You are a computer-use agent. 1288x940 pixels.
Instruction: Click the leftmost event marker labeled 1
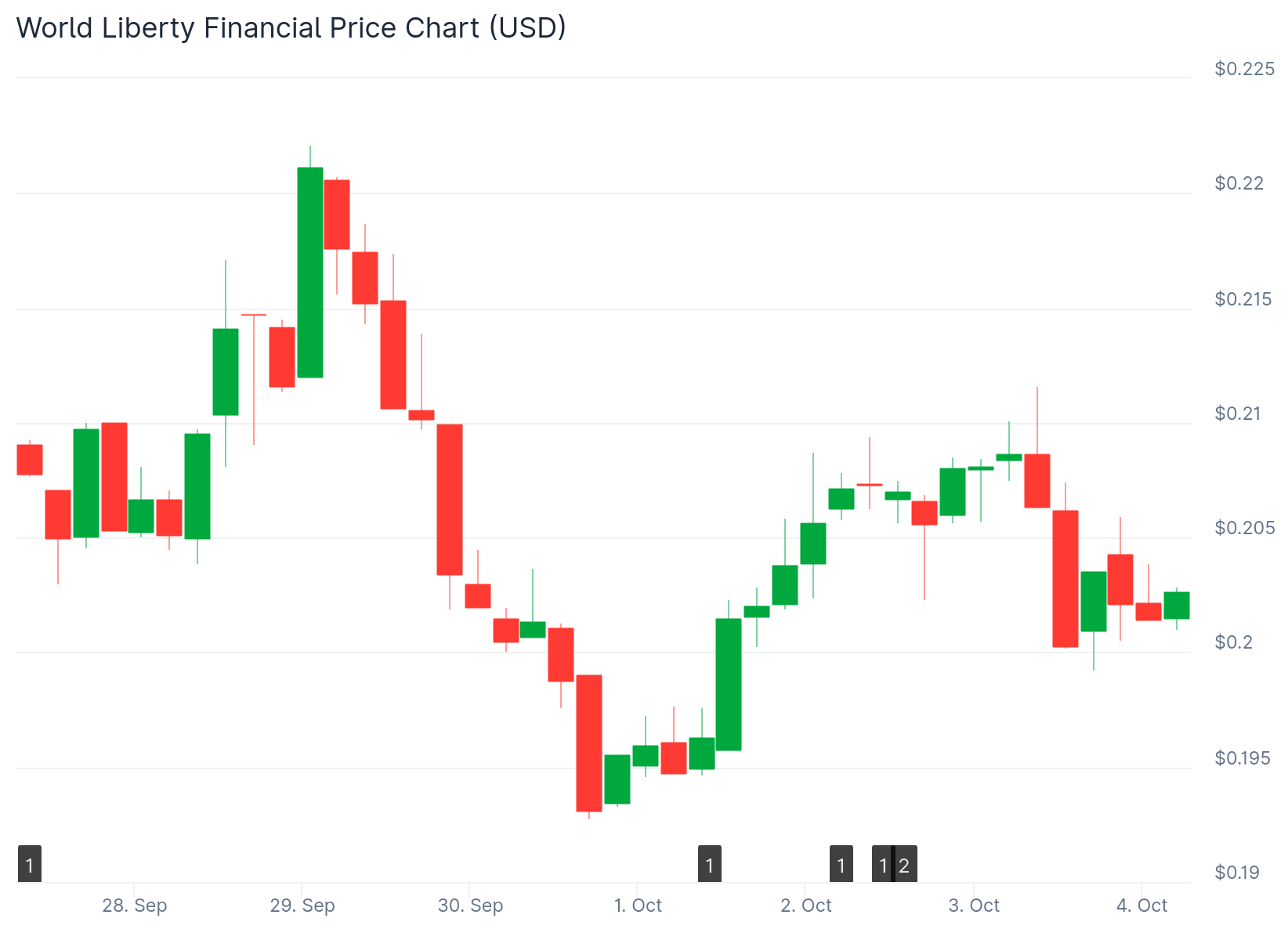click(x=30, y=865)
